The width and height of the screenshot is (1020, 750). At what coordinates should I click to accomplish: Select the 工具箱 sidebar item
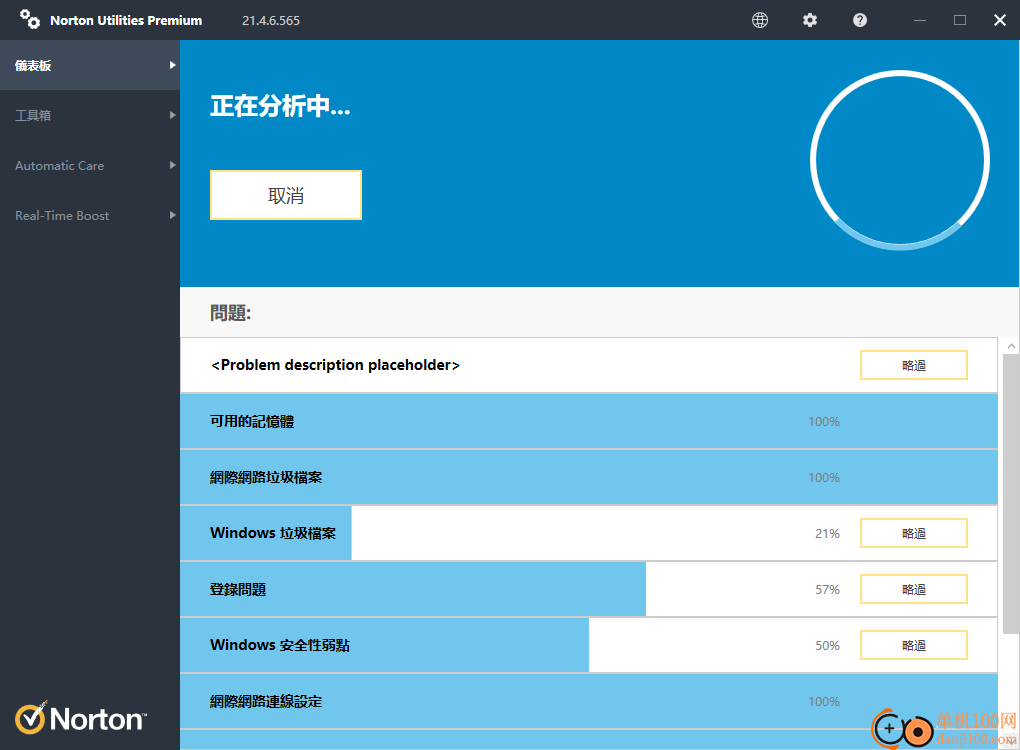(x=90, y=115)
